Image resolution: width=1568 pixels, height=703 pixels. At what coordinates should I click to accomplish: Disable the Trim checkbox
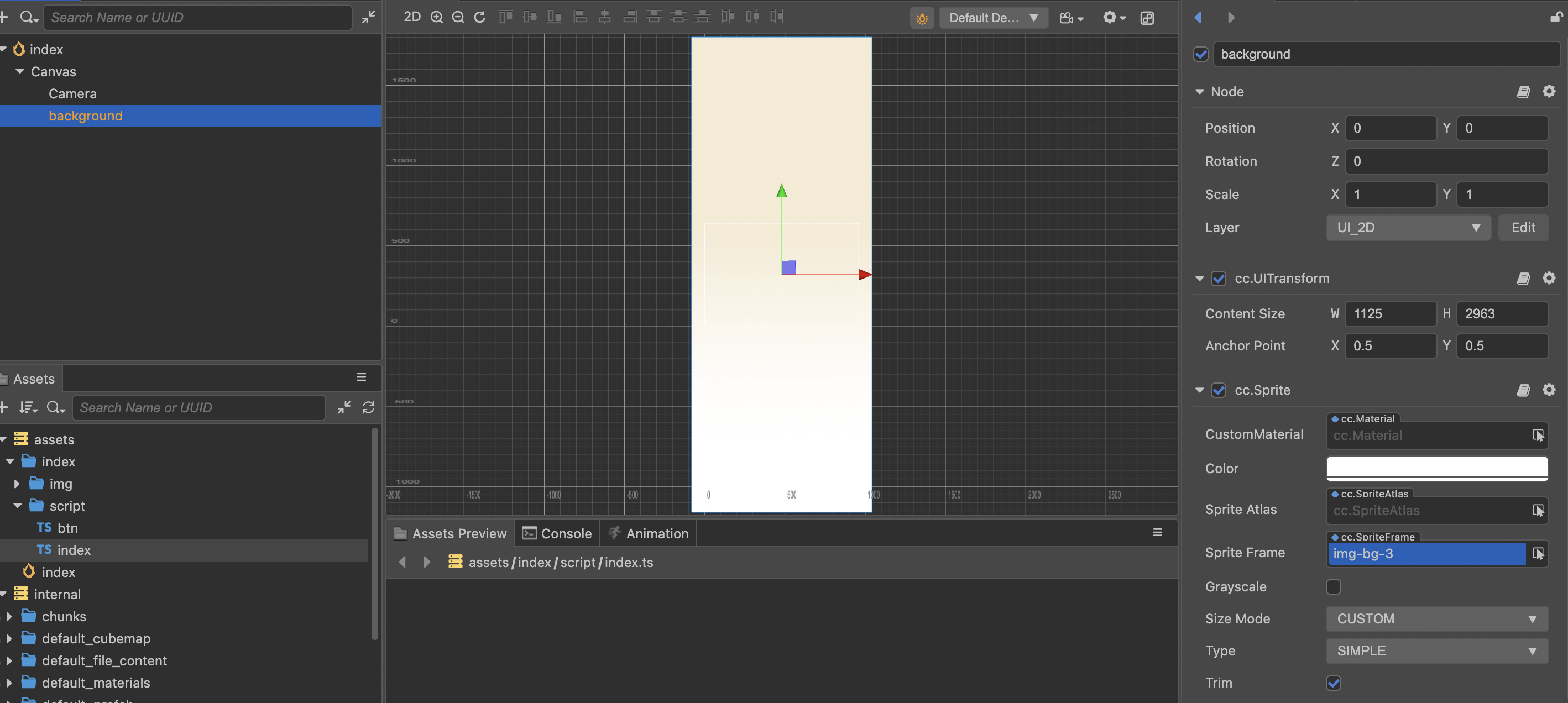pyautogui.click(x=1333, y=683)
